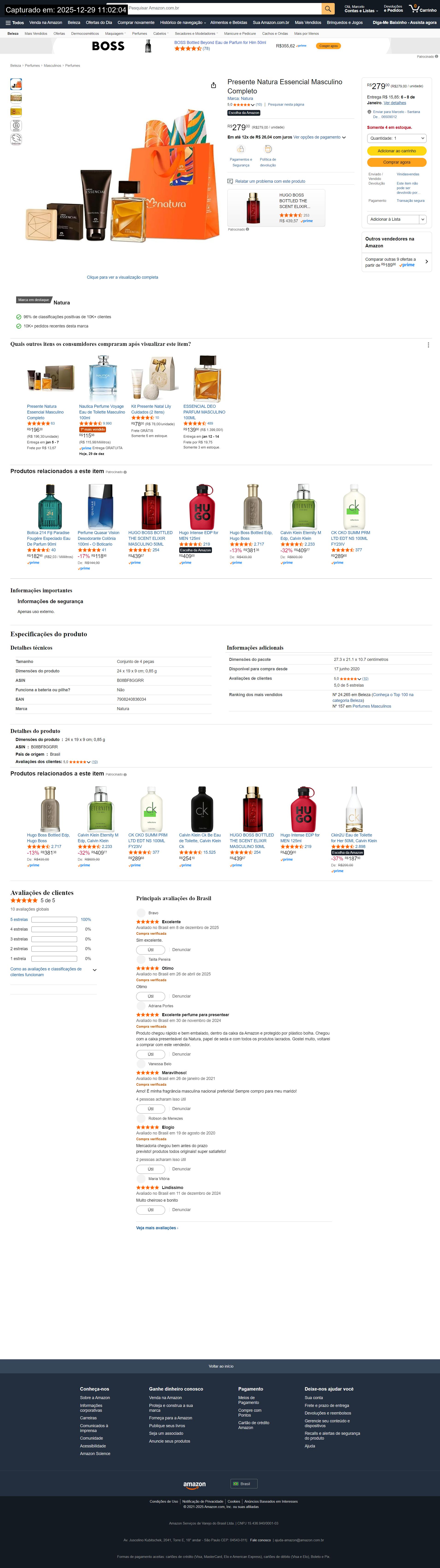Click the Pagamentos e Segurança icon
Viewport: 440px width, 1568px height.
click(241, 149)
